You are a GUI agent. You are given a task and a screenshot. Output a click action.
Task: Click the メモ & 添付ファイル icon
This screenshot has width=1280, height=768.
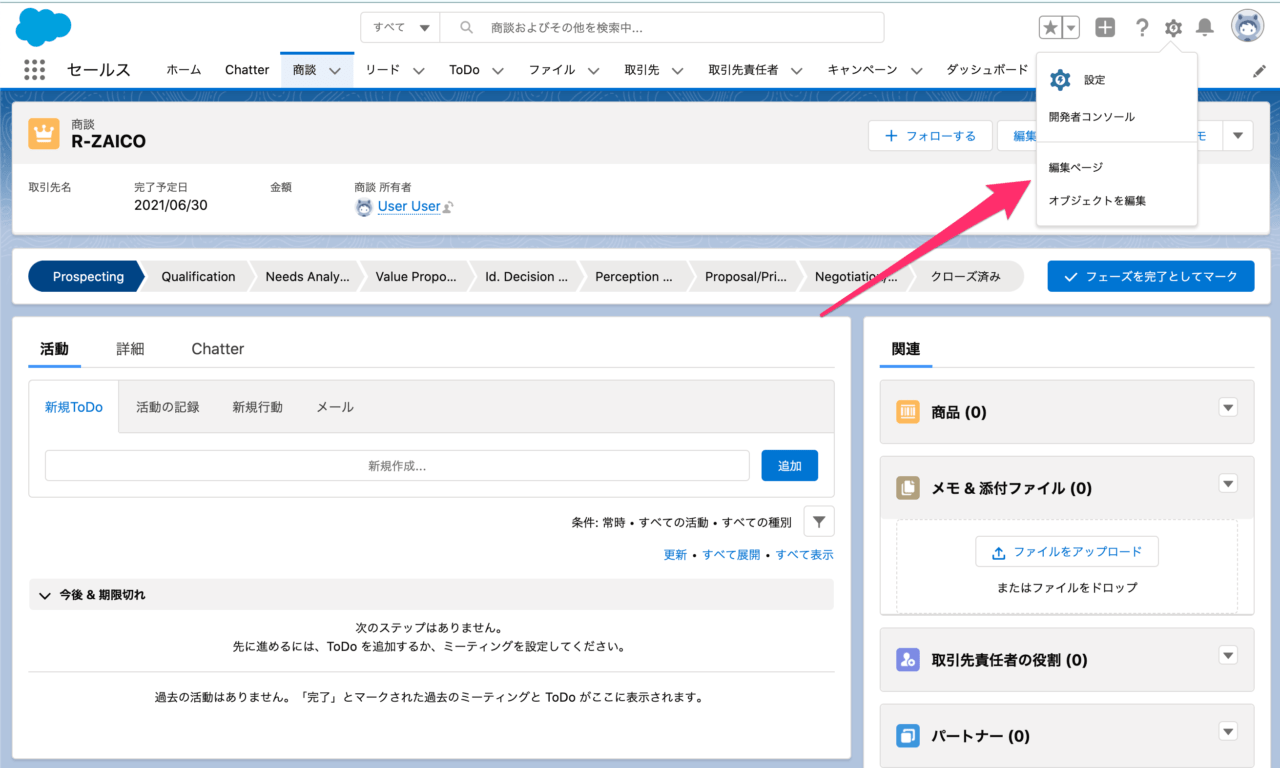908,488
